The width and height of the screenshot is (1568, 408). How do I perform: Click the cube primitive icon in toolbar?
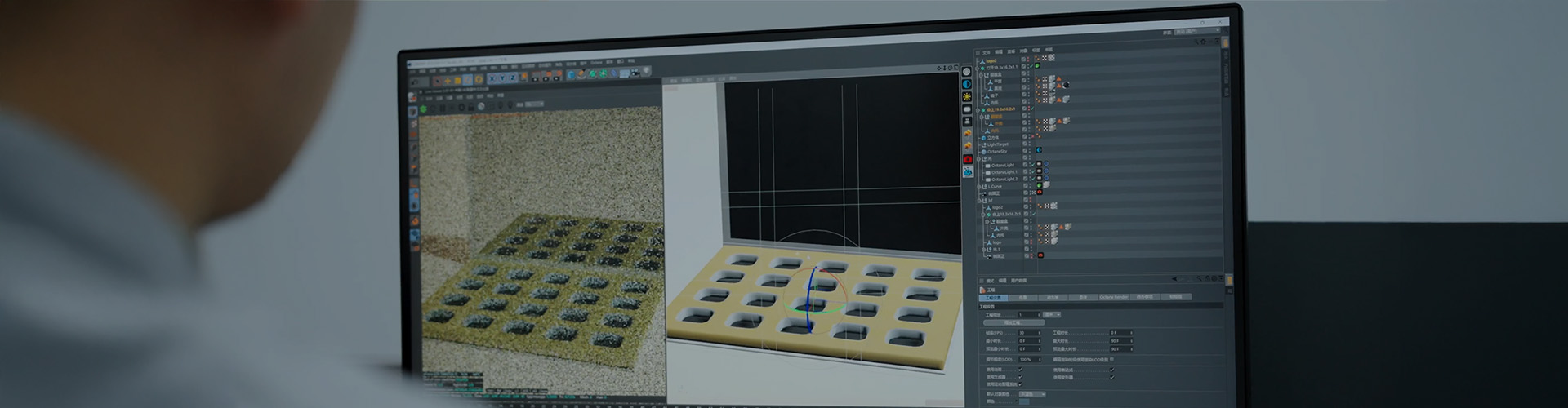pos(572,76)
